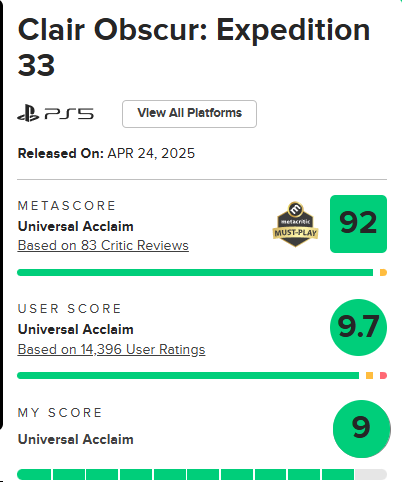The width and height of the screenshot is (402, 491).
Task: Click the green 92 Metascore box
Action: pyautogui.click(x=358, y=224)
